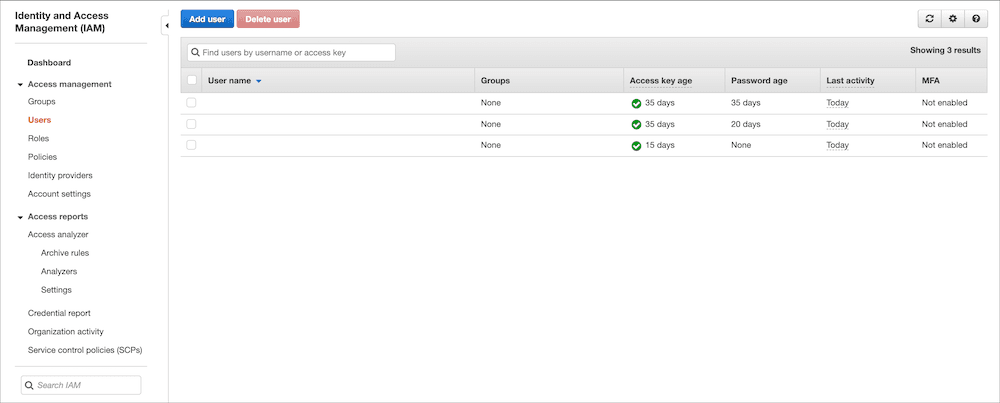Screen dimensions: 1000x403
Task: Collapse the Access management section
Action: coord(20,85)
